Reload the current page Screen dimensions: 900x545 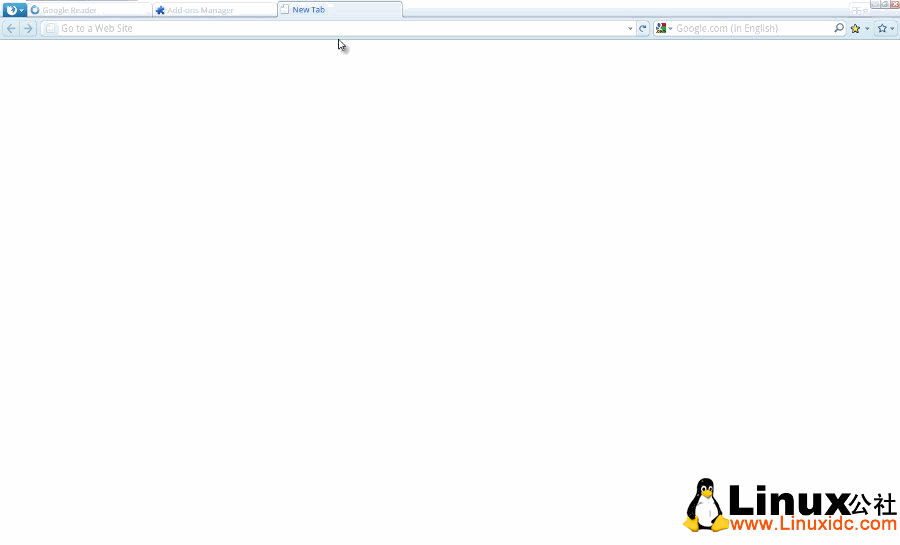(x=643, y=28)
